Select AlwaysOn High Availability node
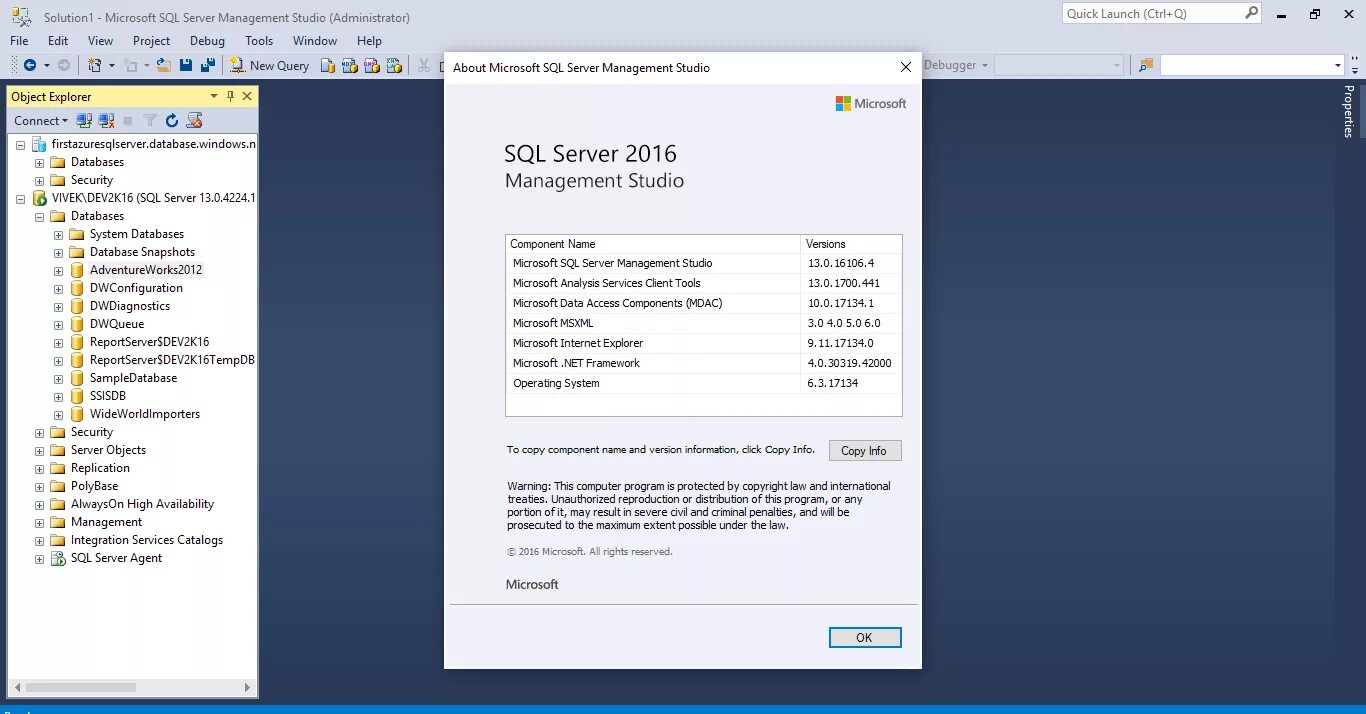Image resolution: width=1366 pixels, height=714 pixels. coord(142,504)
